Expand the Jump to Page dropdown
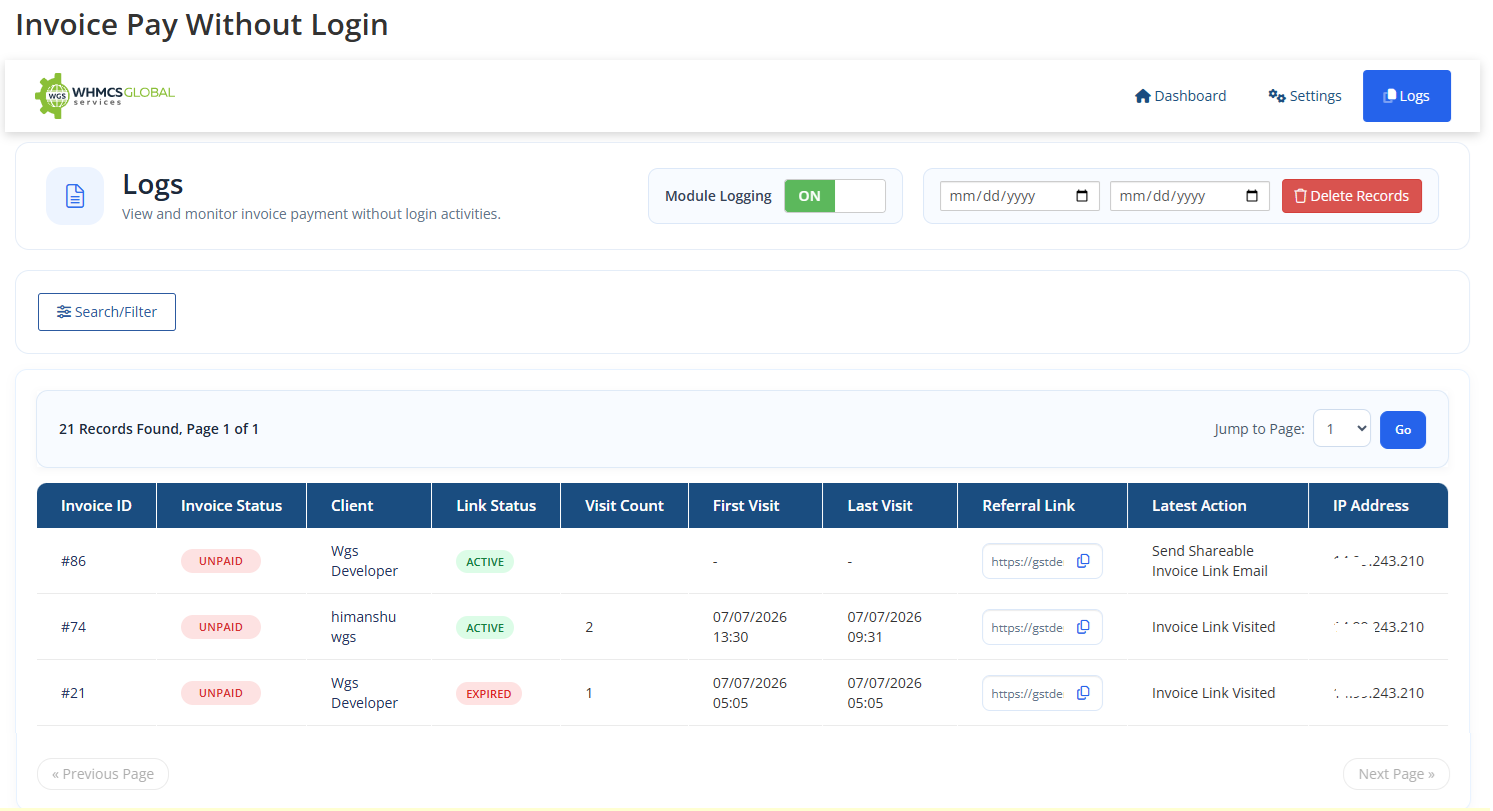Viewport: 1493px width, 811px height. click(1342, 428)
